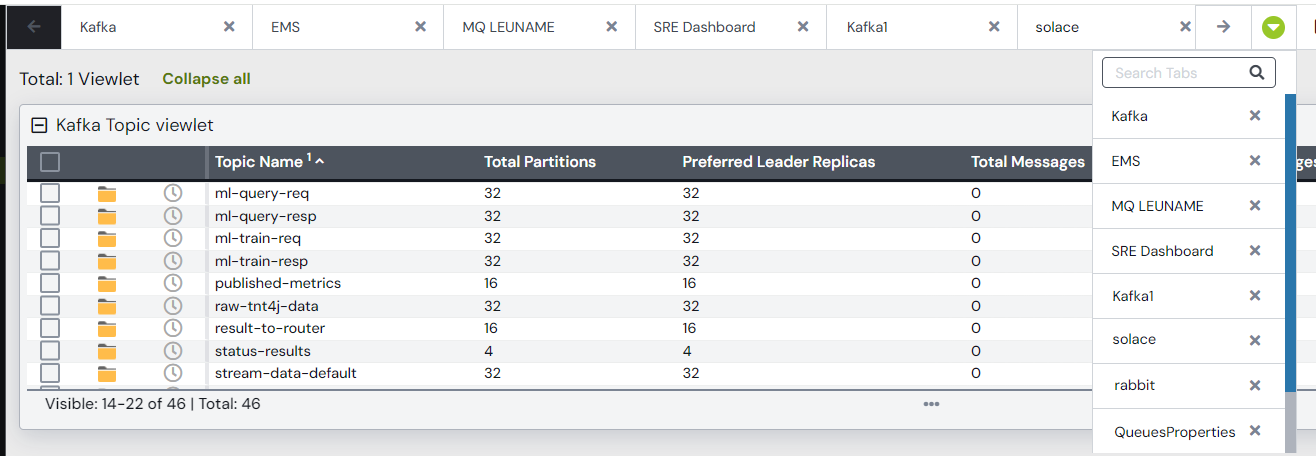Move tabs forward with right arrow button

(1223, 27)
